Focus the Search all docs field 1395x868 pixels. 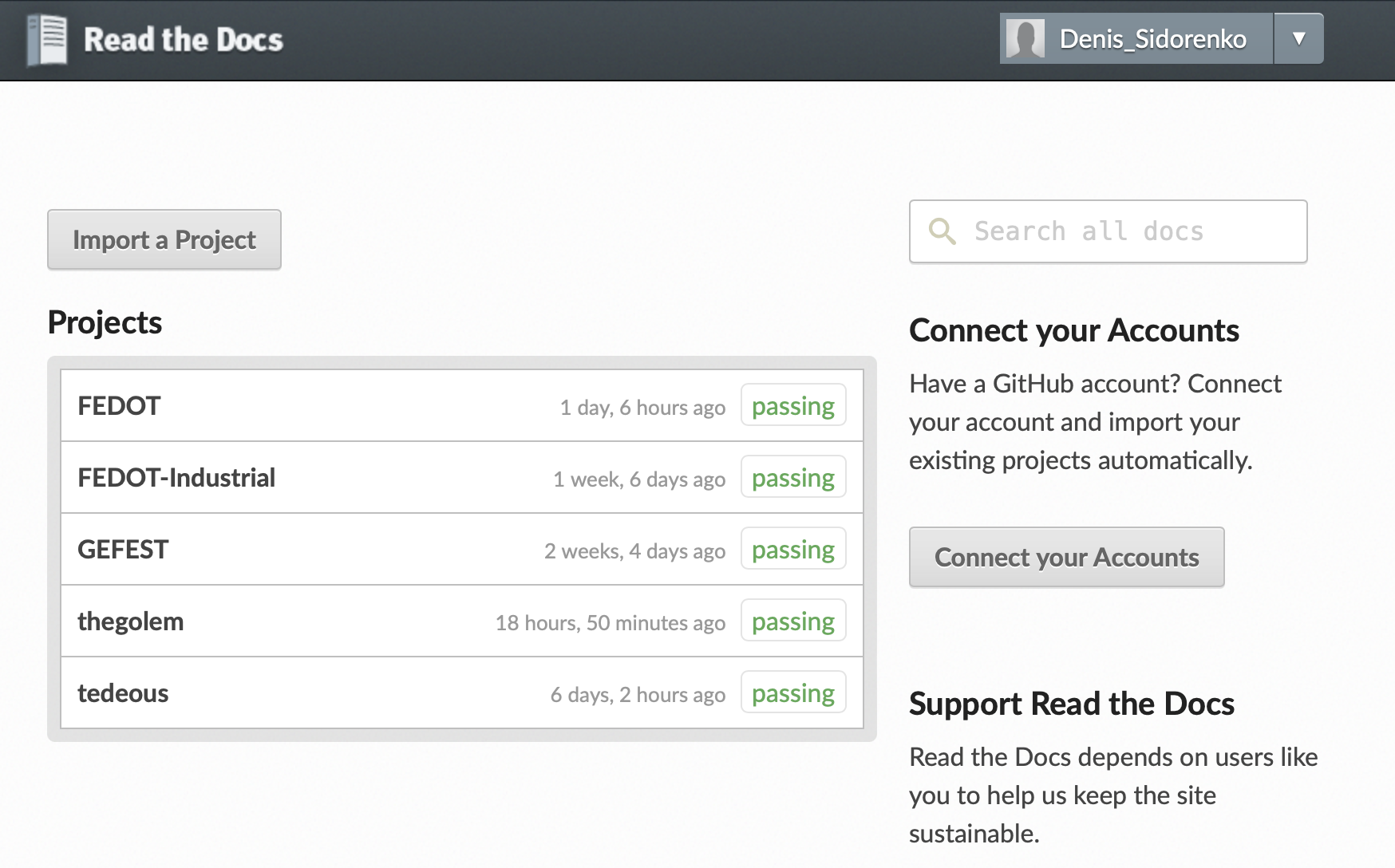click(x=1108, y=231)
